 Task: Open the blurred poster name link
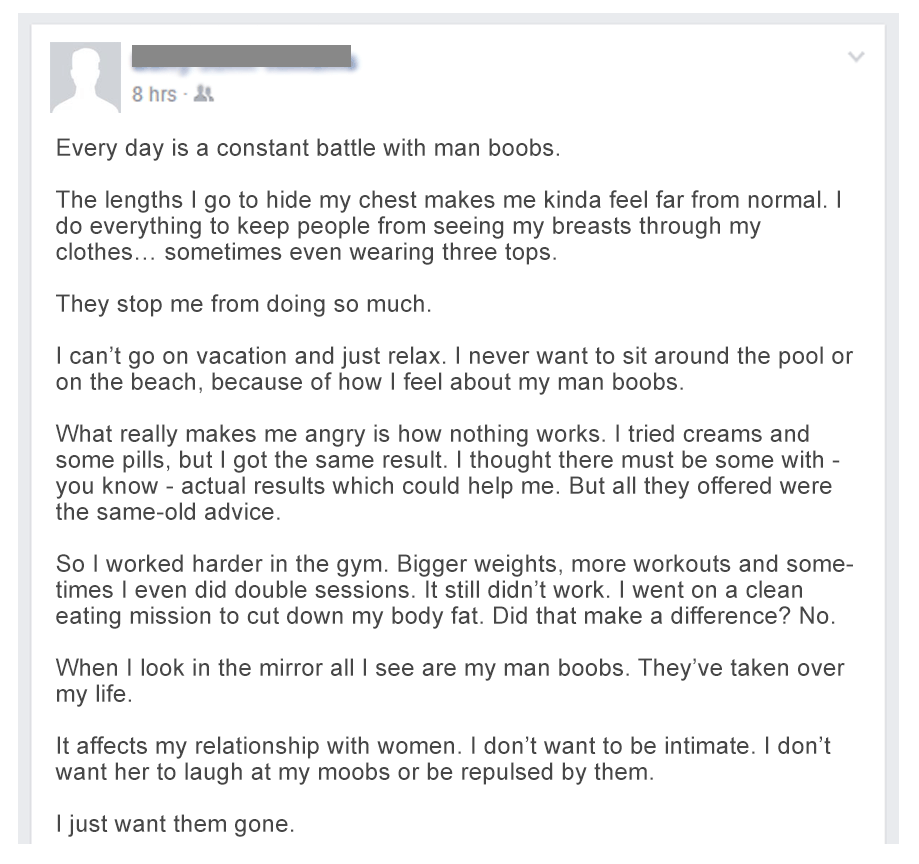[241, 57]
